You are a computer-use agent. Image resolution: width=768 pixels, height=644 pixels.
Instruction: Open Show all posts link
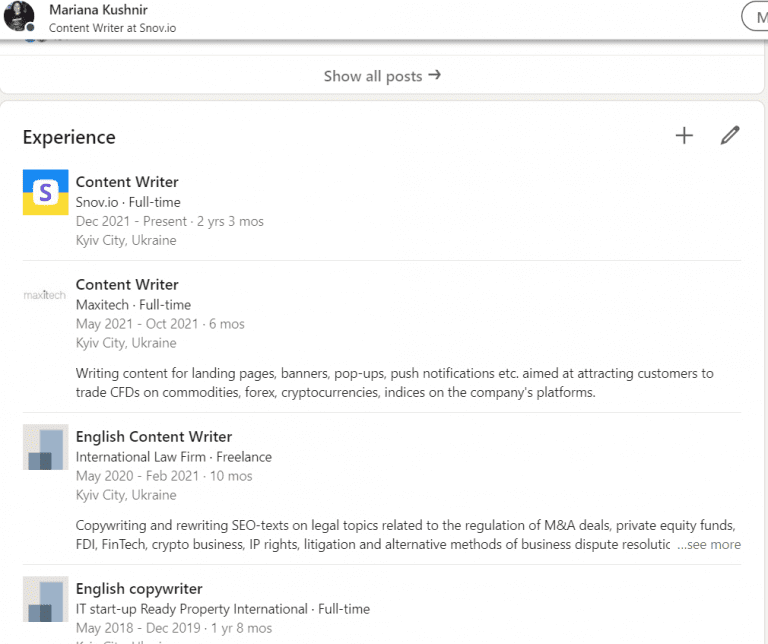[383, 76]
